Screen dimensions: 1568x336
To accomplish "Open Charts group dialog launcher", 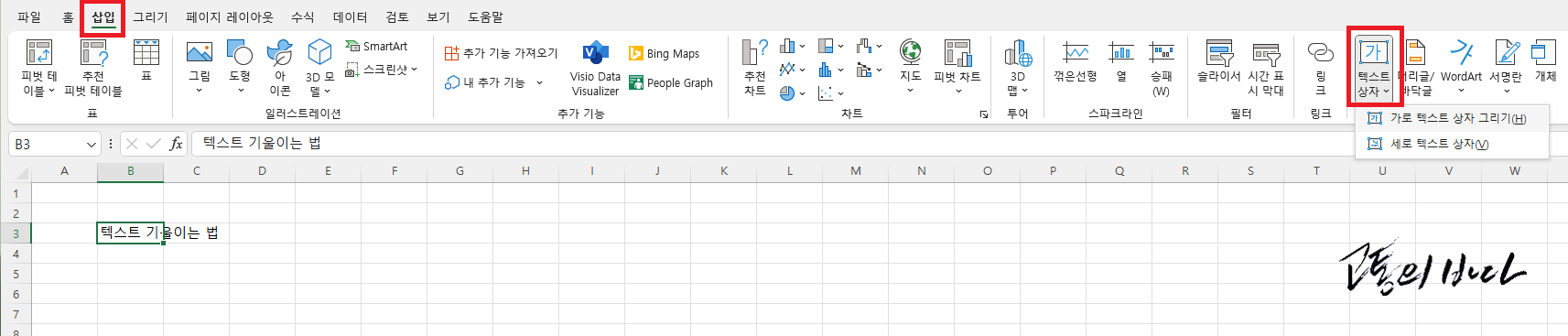I will pyautogui.click(x=984, y=114).
